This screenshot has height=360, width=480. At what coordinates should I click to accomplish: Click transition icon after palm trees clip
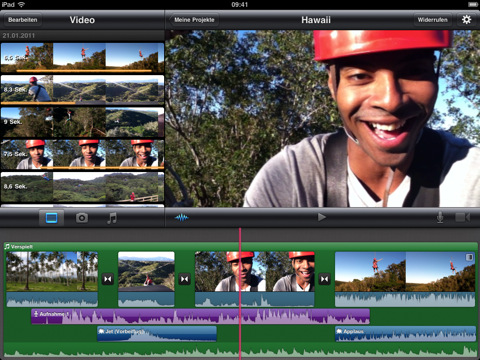pos(108,279)
